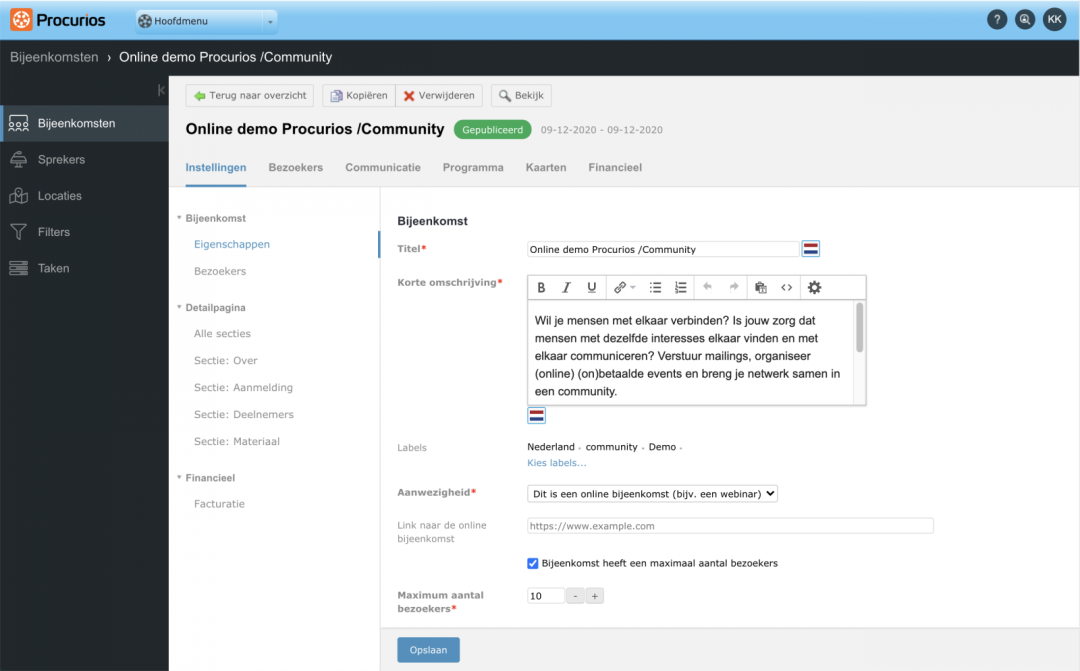The height and width of the screenshot is (671, 1080).
Task: Switch to the Financieel tab
Action: [x=615, y=167]
